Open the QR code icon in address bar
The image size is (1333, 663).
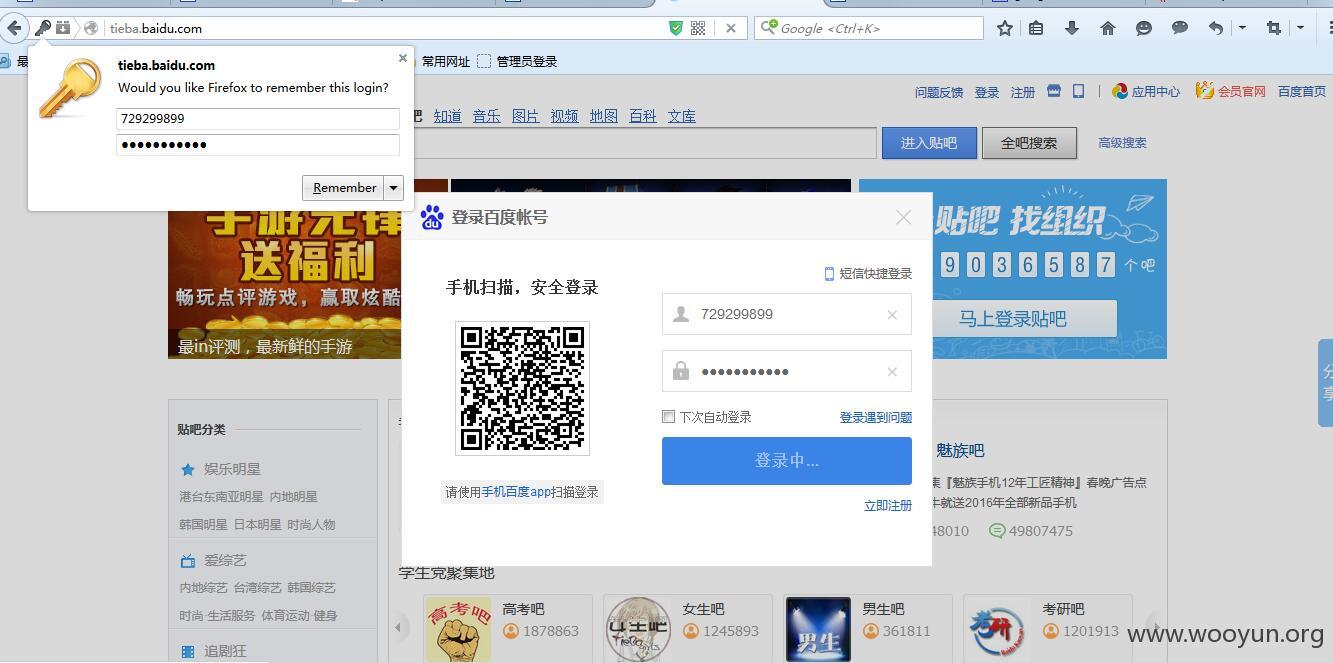[699, 28]
